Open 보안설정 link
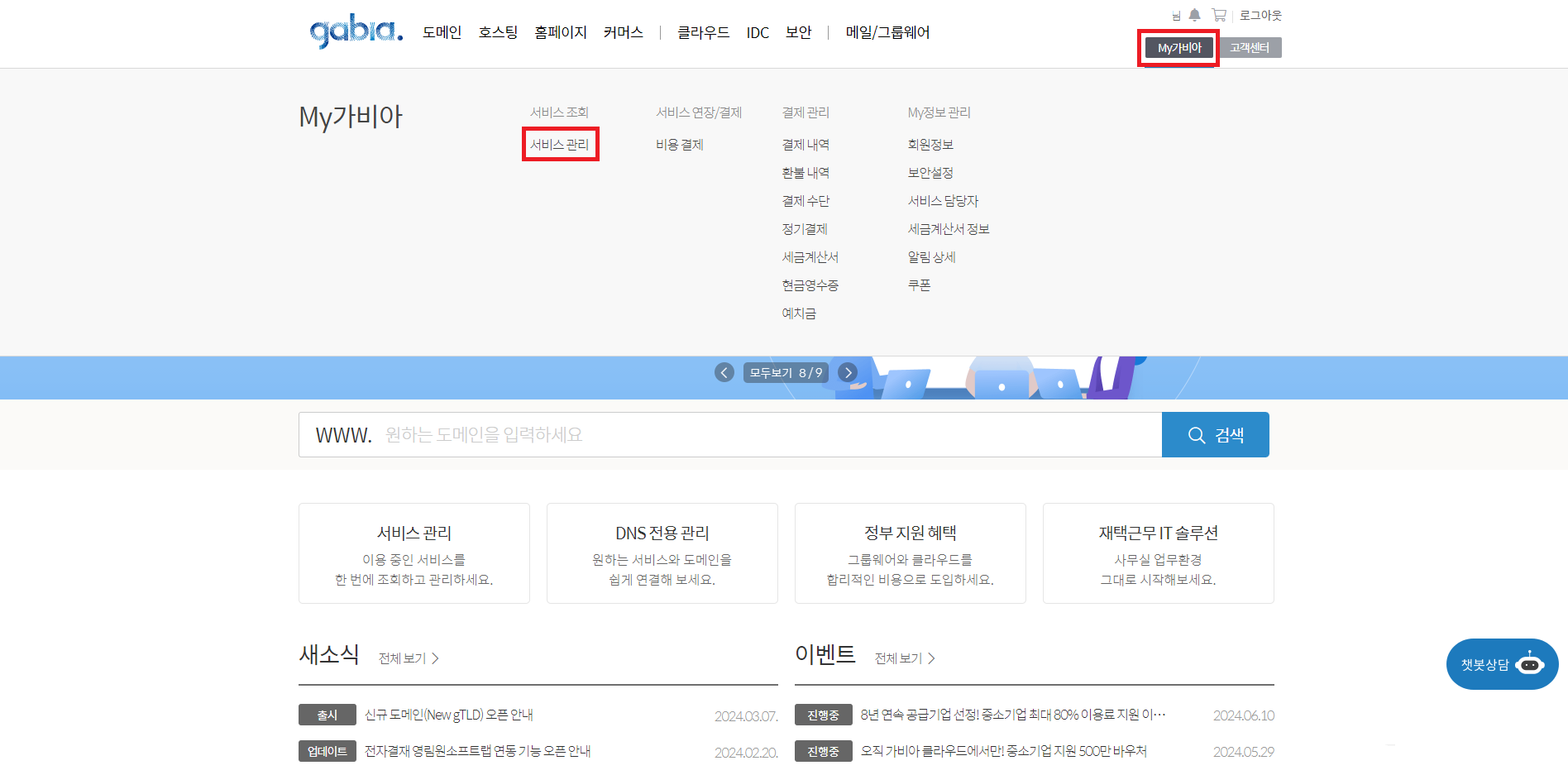 coord(930,173)
